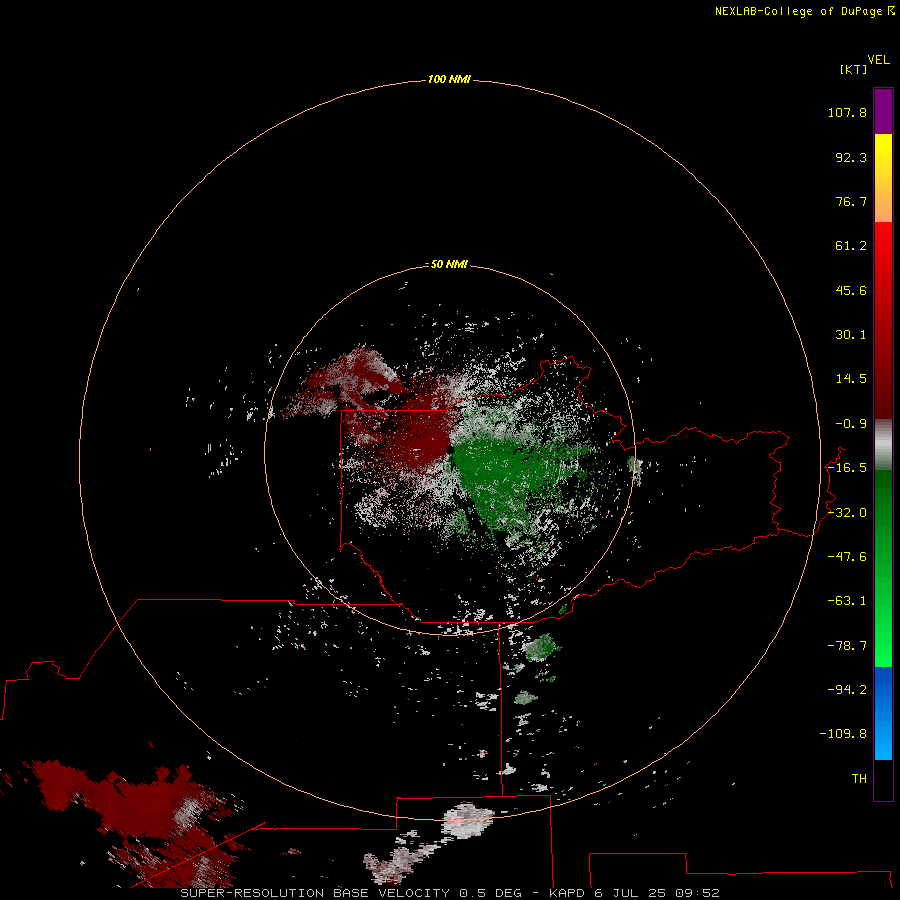This screenshot has width=900, height=900.
Task: Click the black radar site dot at center
Action: [x=450, y=451]
